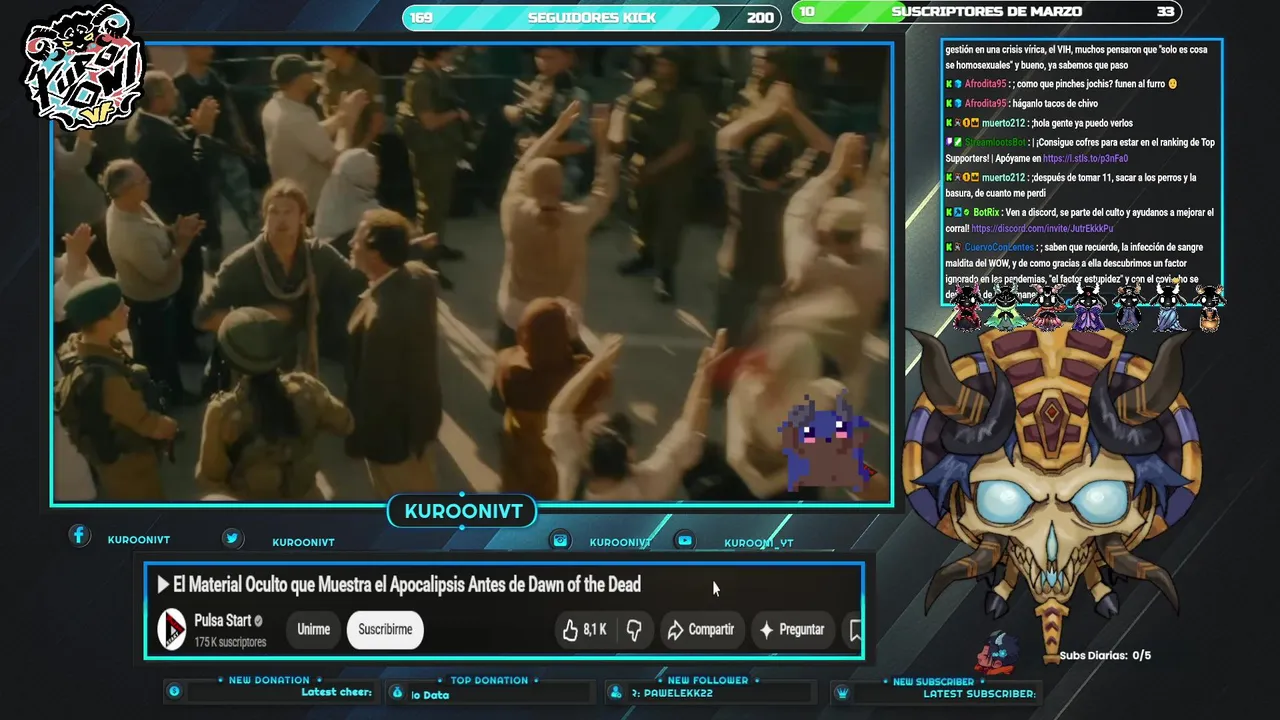Click the horned skull VTuber avatar
The image size is (1280, 720).
pyautogui.click(x=1052, y=490)
